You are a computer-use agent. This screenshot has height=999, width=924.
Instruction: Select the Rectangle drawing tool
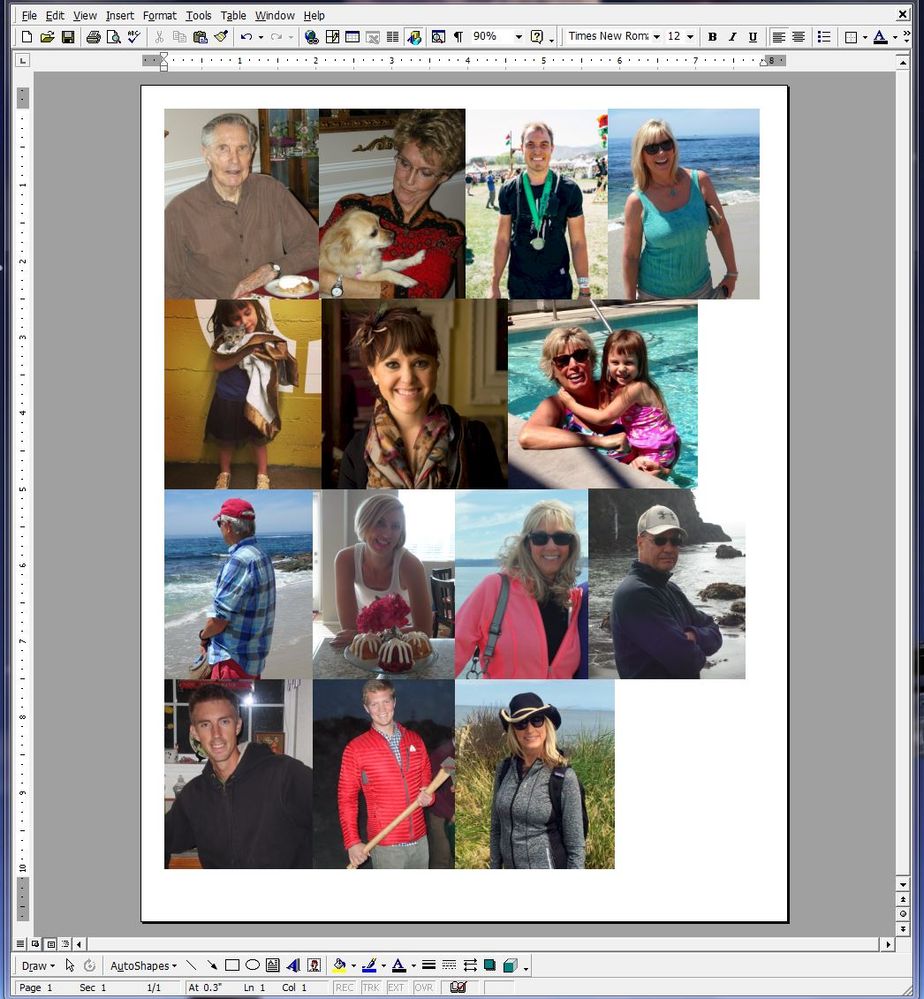point(232,966)
